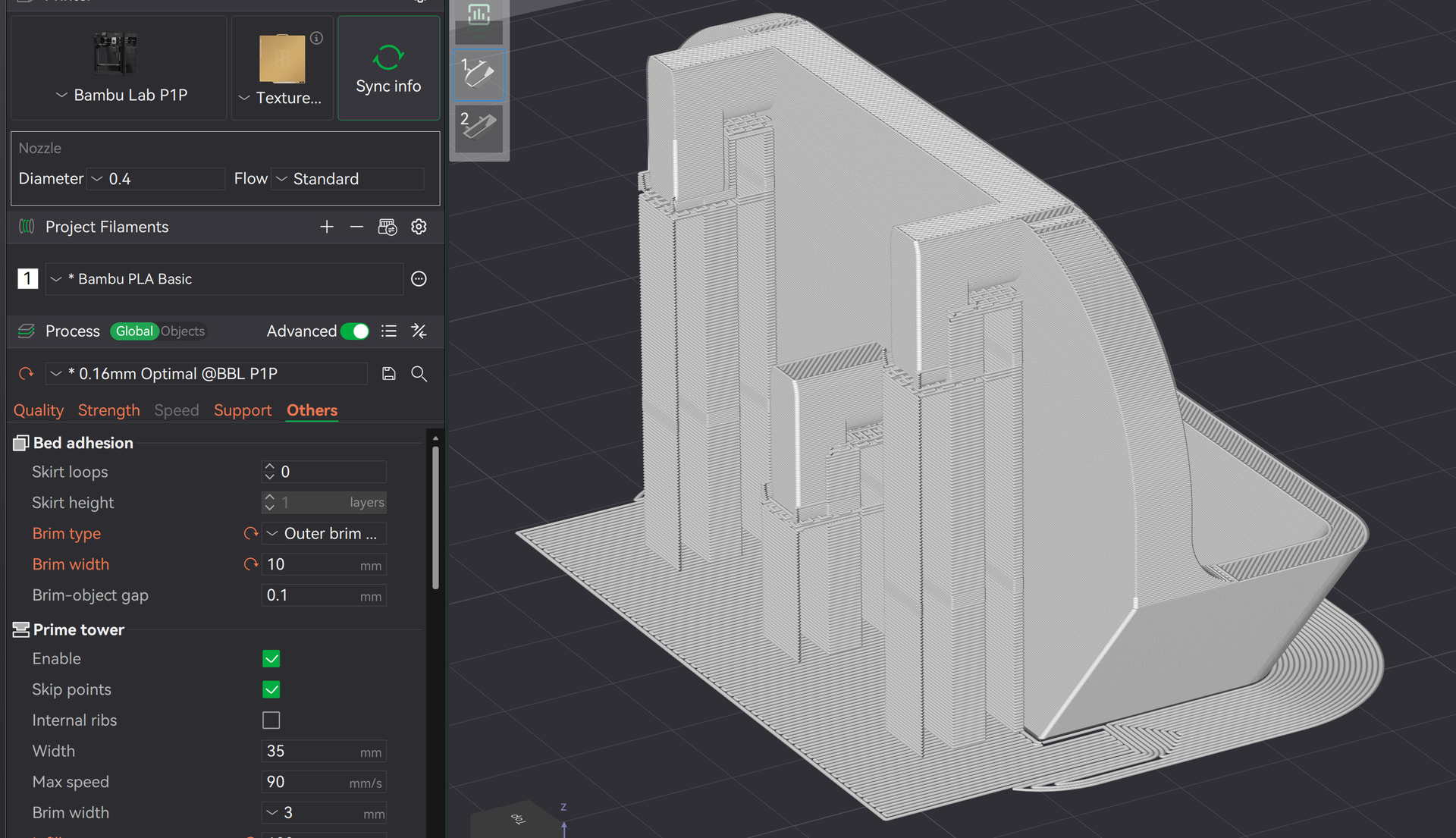Click the Max speed field
Image resolution: width=1456 pixels, height=838 pixels.
[x=324, y=782]
